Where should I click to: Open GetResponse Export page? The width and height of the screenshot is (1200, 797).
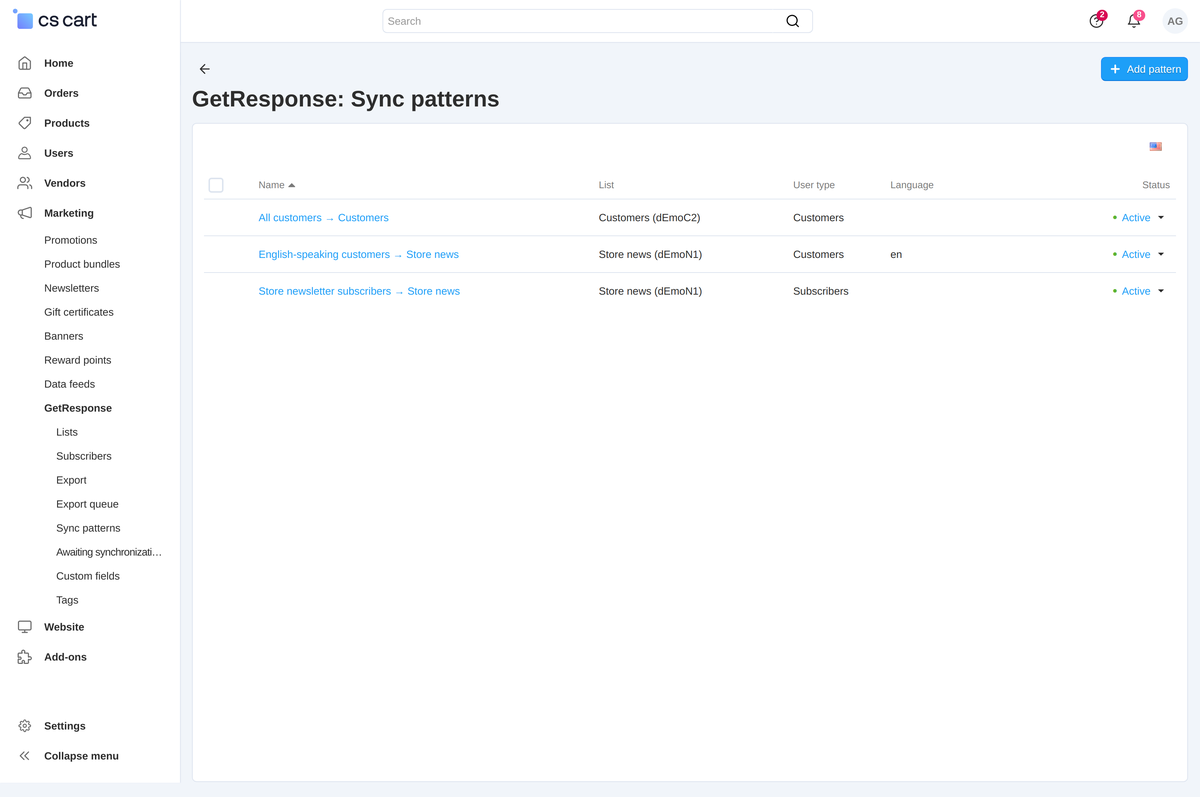(71, 480)
